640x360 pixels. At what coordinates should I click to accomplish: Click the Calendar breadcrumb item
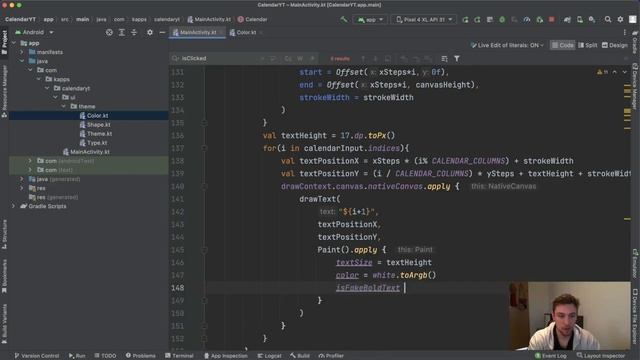(252, 20)
